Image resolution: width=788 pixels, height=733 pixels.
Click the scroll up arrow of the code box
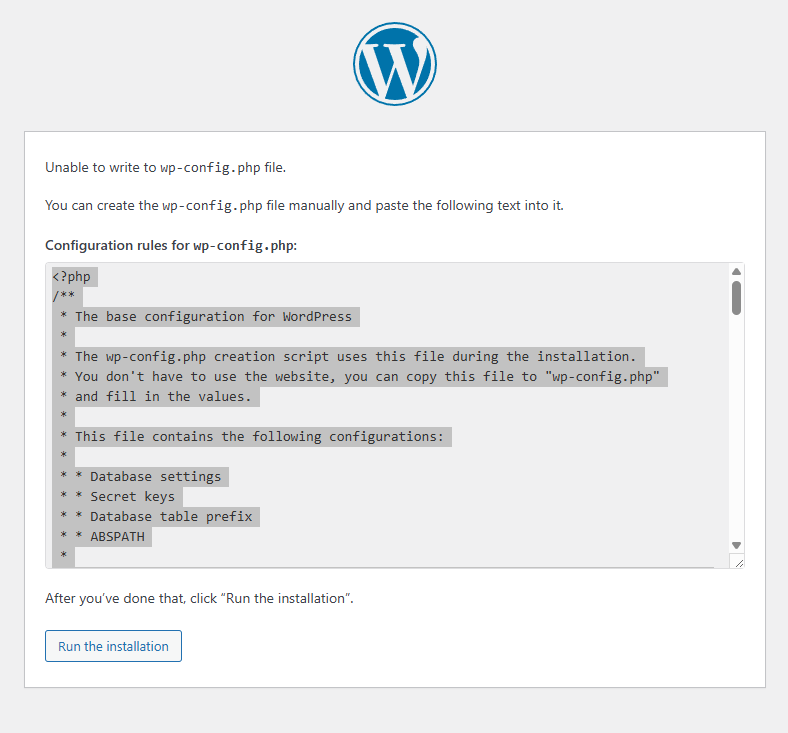coord(736,272)
